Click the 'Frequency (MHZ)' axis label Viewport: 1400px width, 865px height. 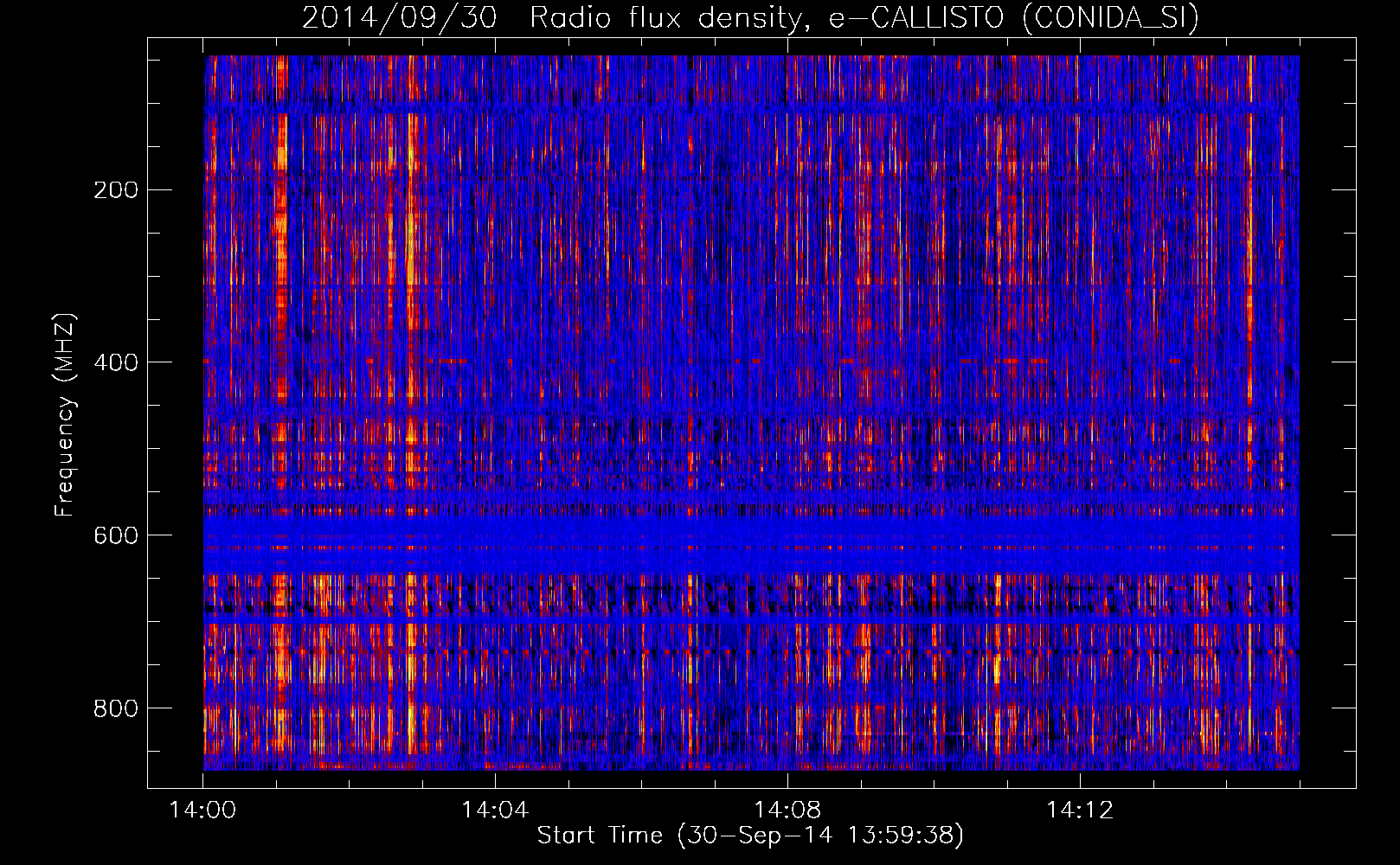tap(65, 415)
